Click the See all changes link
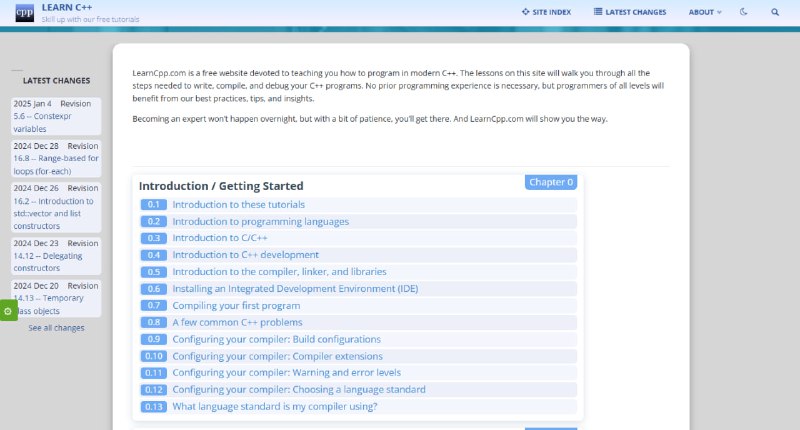Viewport: 800px width, 430px height. tap(56, 328)
